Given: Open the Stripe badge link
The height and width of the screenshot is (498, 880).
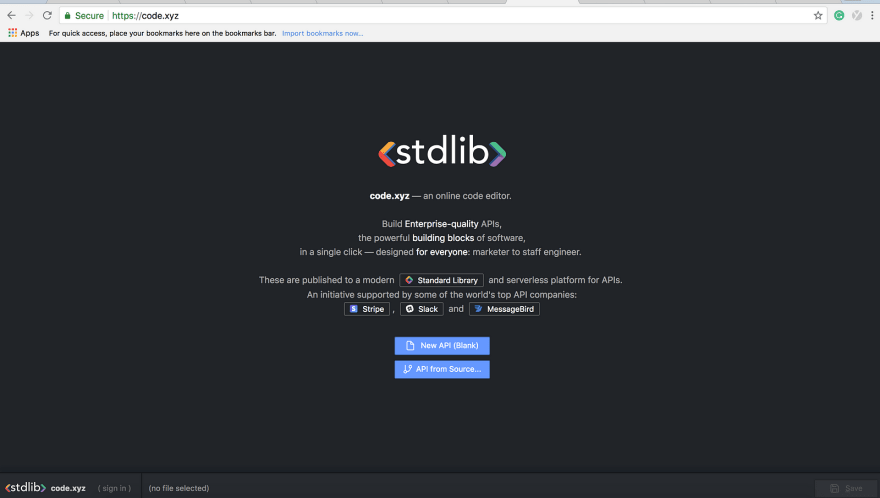Looking at the screenshot, I should click(366, 309).
